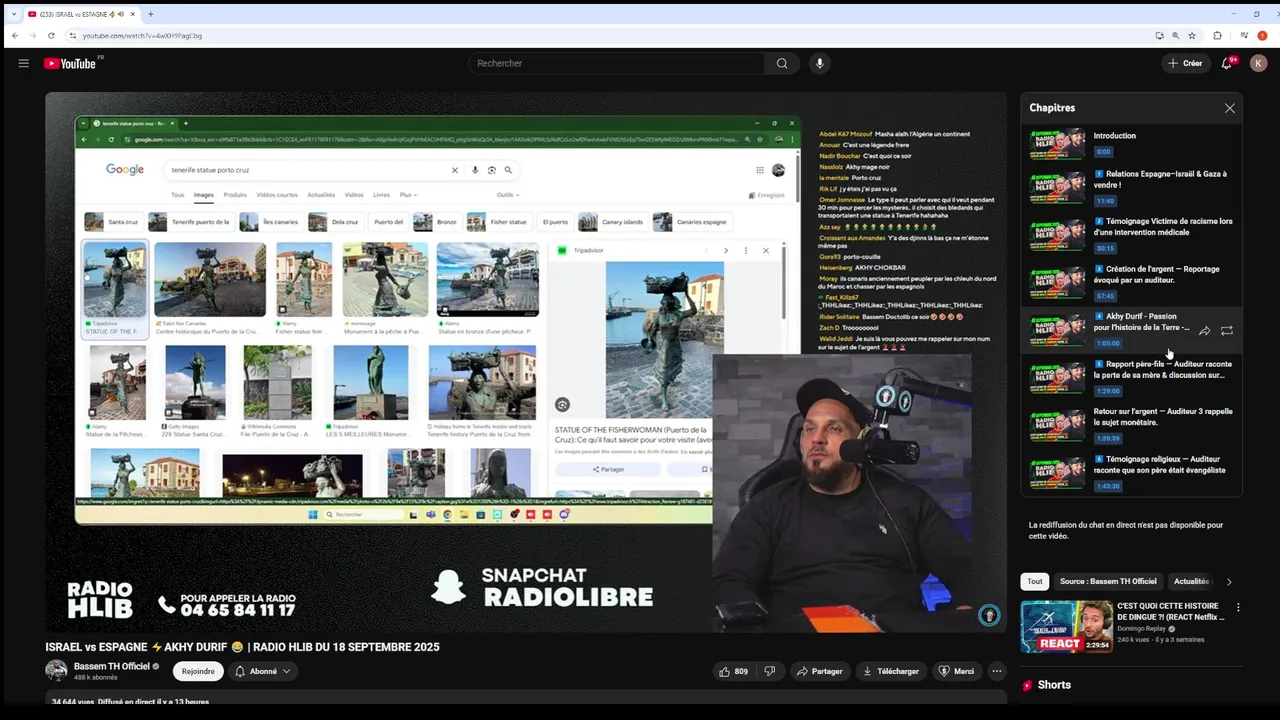The width and height of the screenshot is (1280, 720).
Task: Jump to Retour sur l'argent chapter
Action: point(1131,425)
